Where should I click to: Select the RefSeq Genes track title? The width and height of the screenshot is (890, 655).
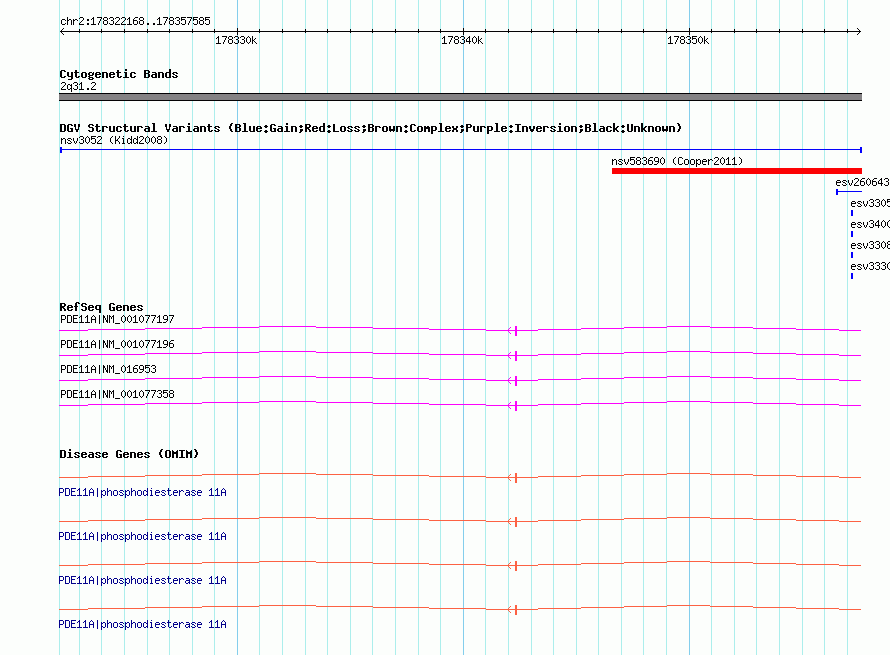coord(101,307)
